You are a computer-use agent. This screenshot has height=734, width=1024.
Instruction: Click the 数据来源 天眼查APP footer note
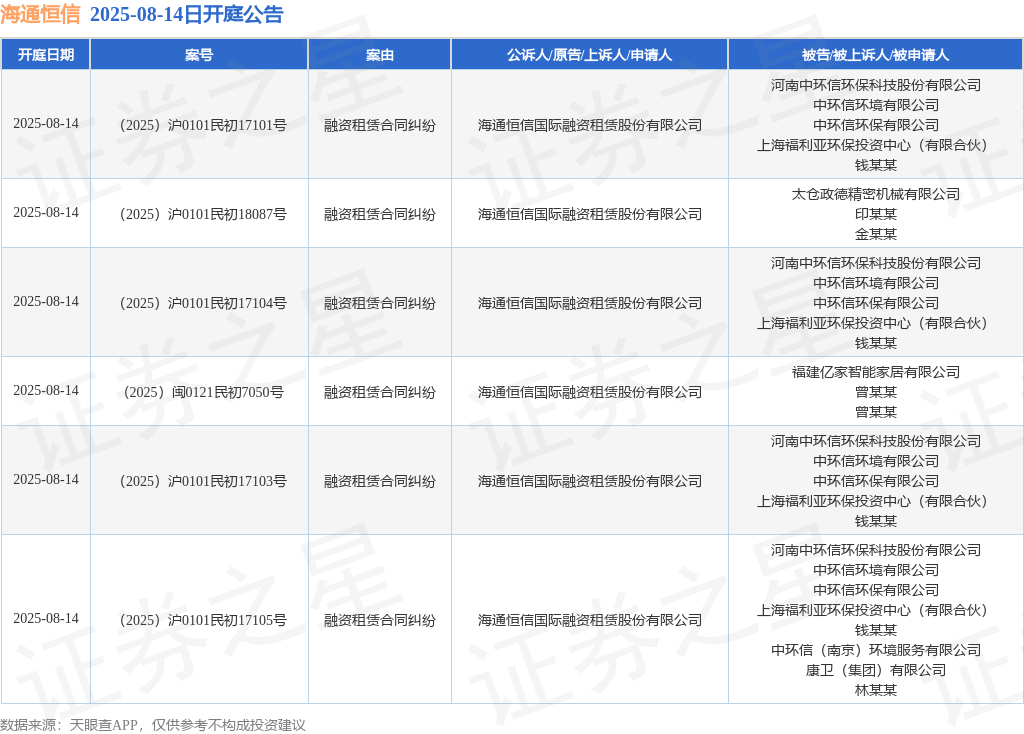click(x=153, y=725)
